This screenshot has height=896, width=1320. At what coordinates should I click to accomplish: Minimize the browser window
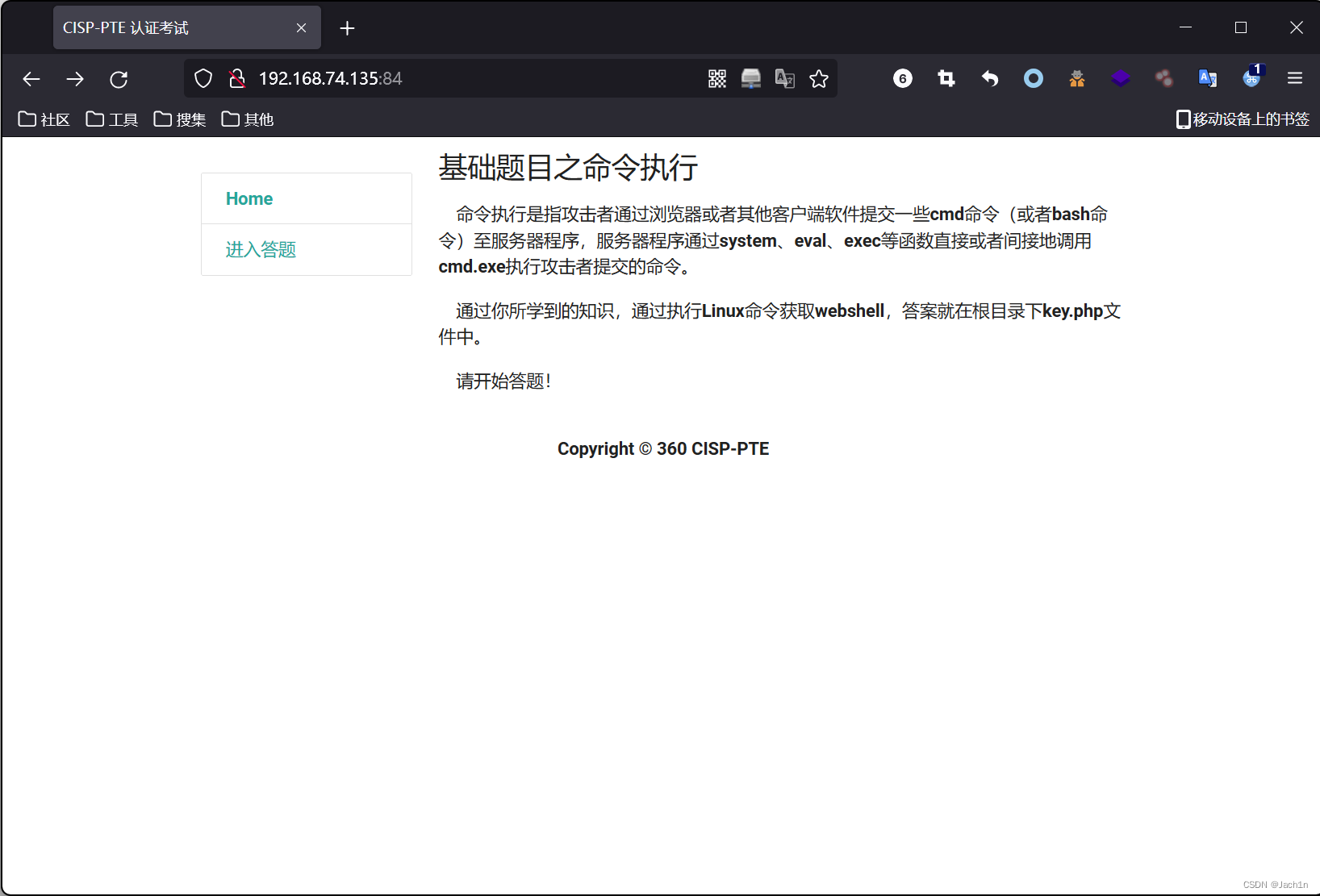pyautogui.click(x=1185, y=27)
